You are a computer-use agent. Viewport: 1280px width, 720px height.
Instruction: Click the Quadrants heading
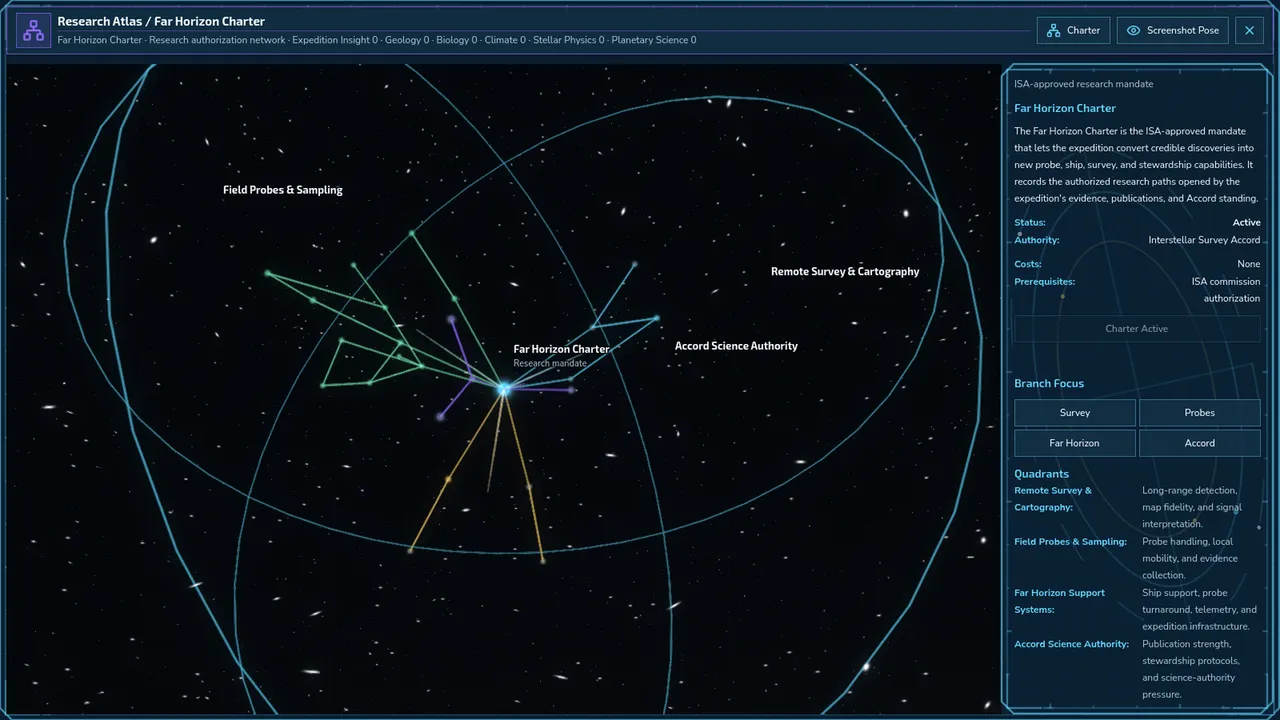tap(1042, 474)
